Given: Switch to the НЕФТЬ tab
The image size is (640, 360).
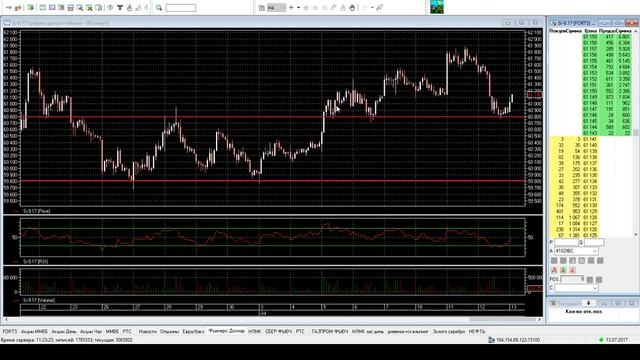Looking at the screenshot, I should tap(477, 331).
